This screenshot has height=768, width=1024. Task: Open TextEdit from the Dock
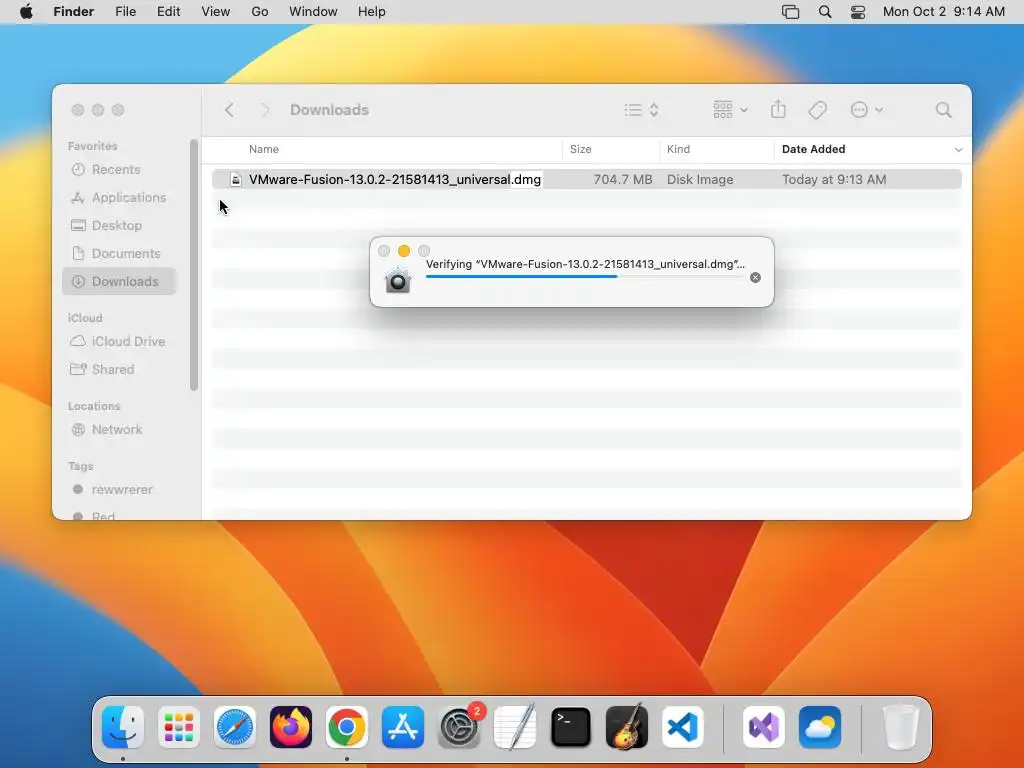(x=515, y=728)
